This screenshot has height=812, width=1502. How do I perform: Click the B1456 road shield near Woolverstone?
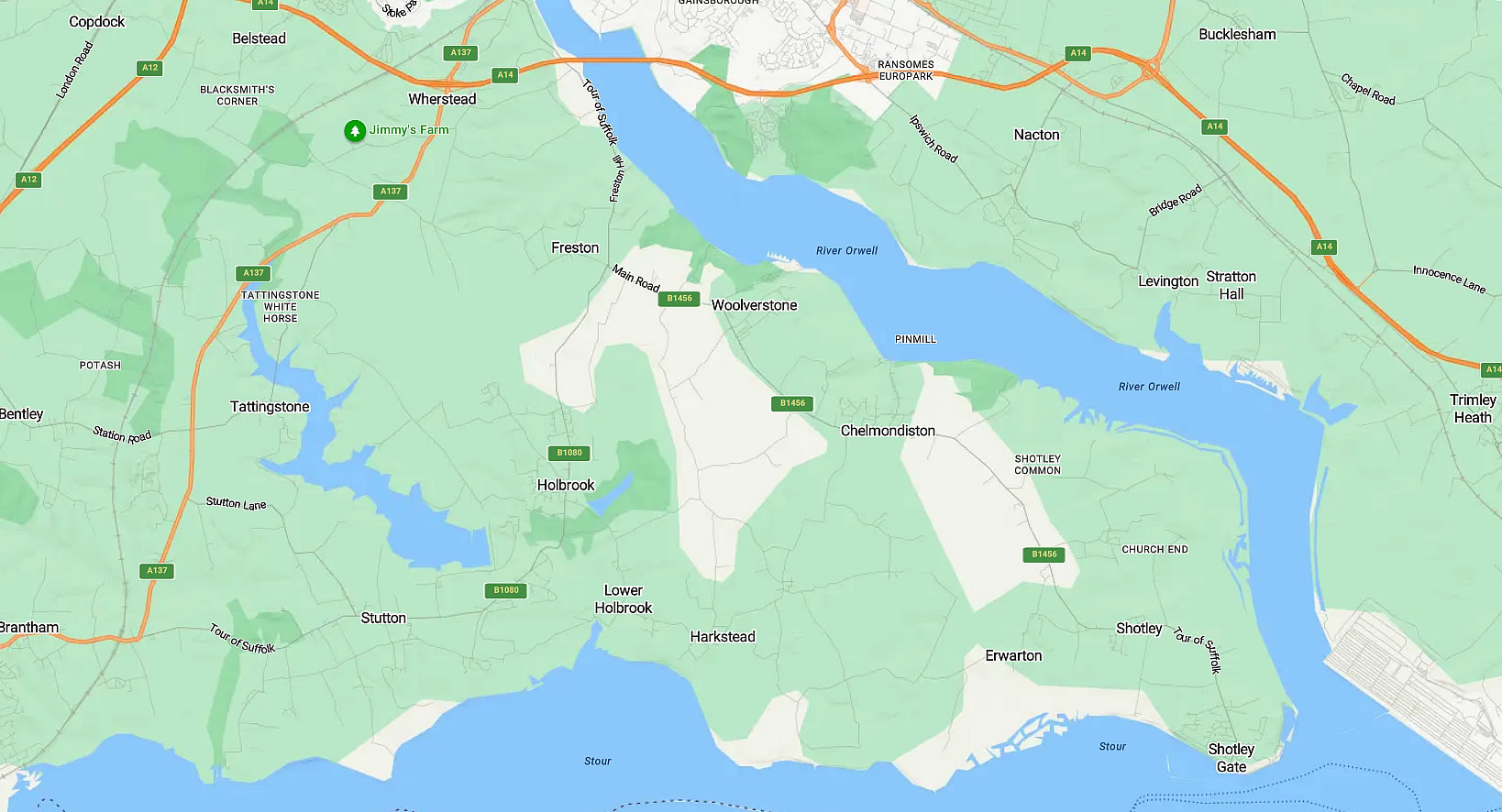[679, 298]
